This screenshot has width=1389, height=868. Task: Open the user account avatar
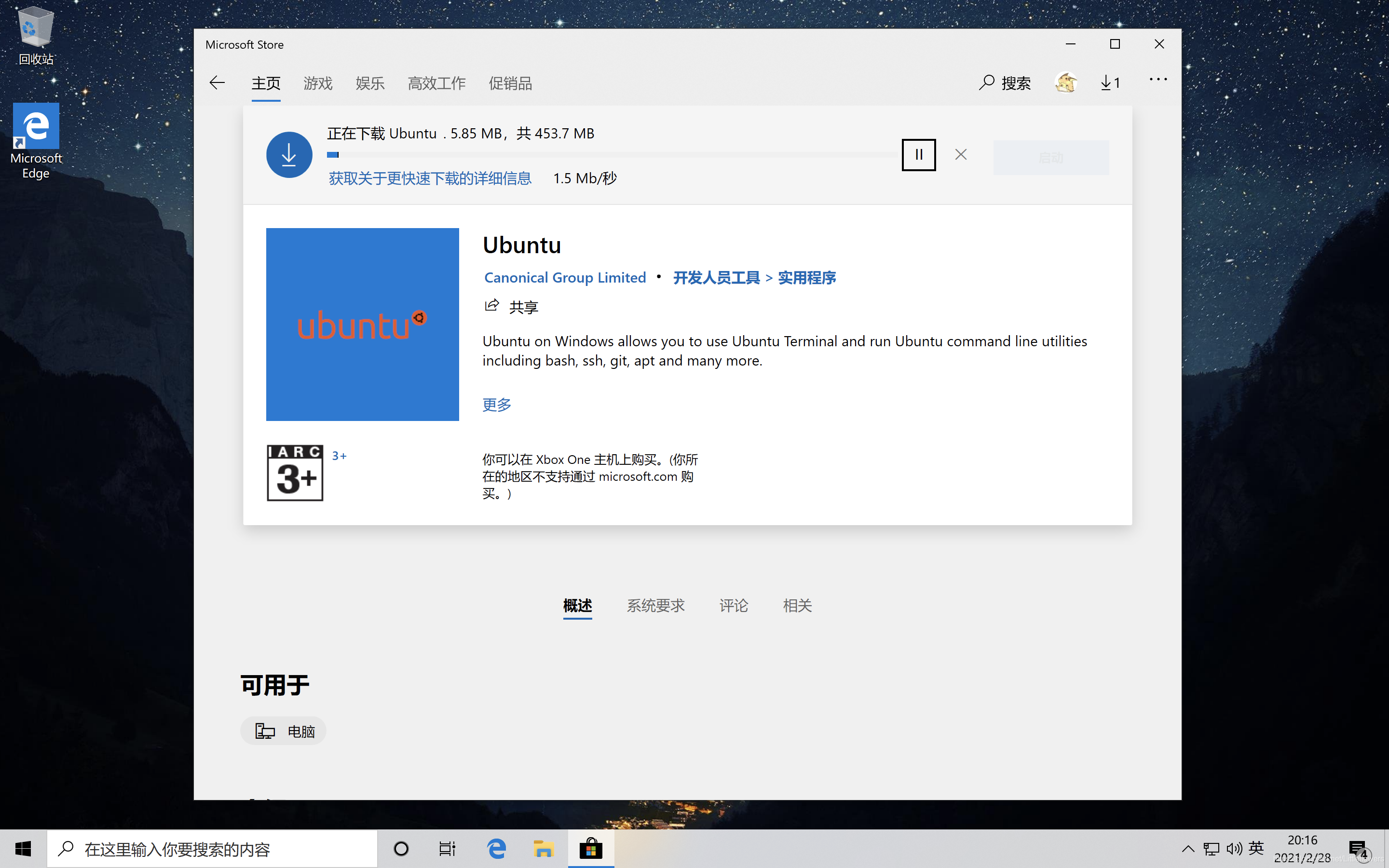1066,82
